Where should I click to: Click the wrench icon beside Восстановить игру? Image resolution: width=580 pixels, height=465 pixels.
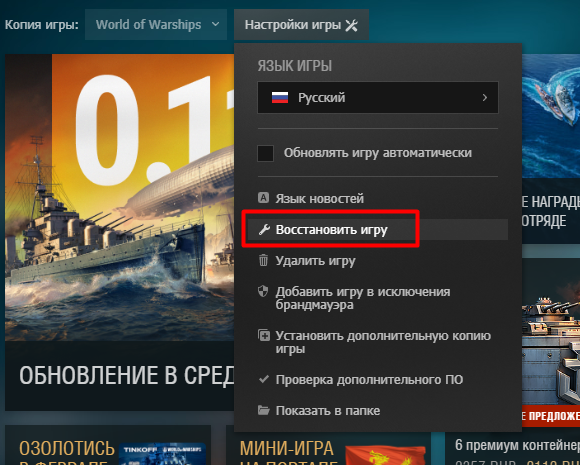pyautogui.click(x=264, y=230)
